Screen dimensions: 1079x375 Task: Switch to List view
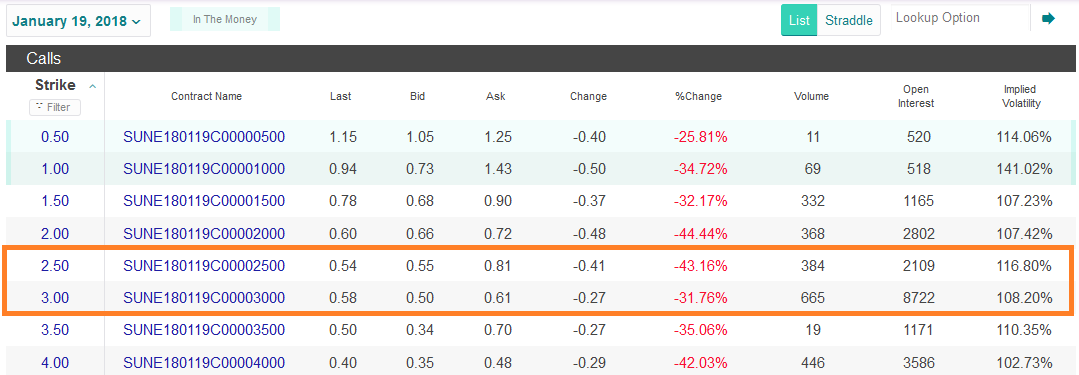tap(799, 20)
